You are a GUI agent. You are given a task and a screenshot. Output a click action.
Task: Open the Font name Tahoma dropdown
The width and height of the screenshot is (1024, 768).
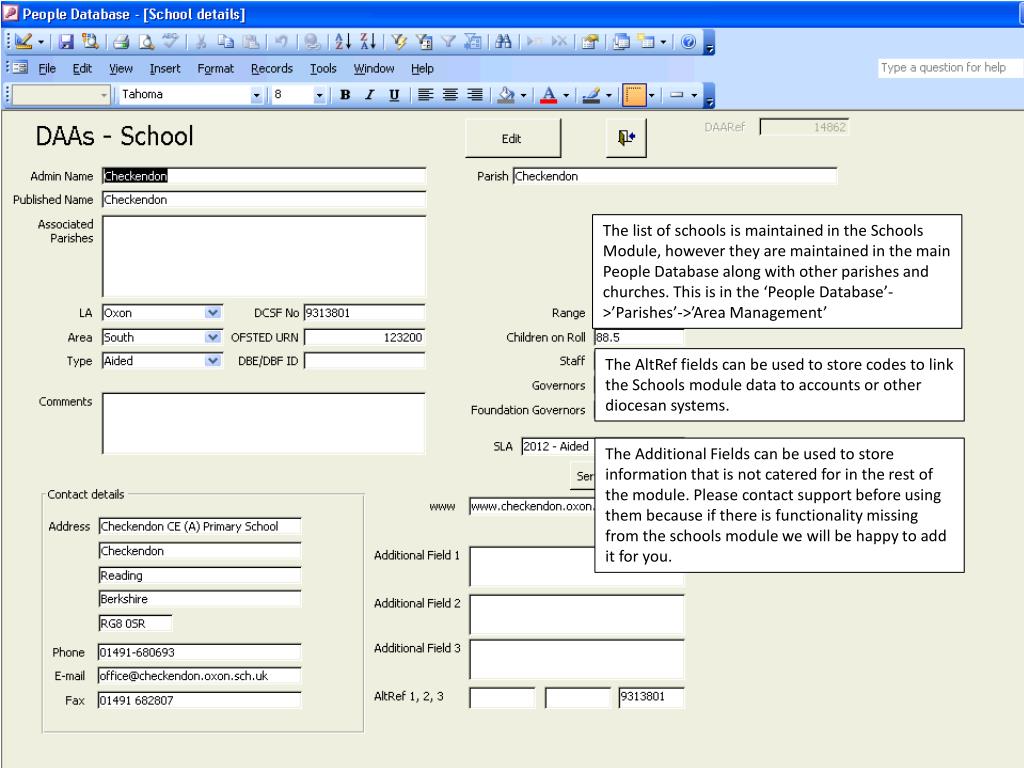[x=256, y=95]
